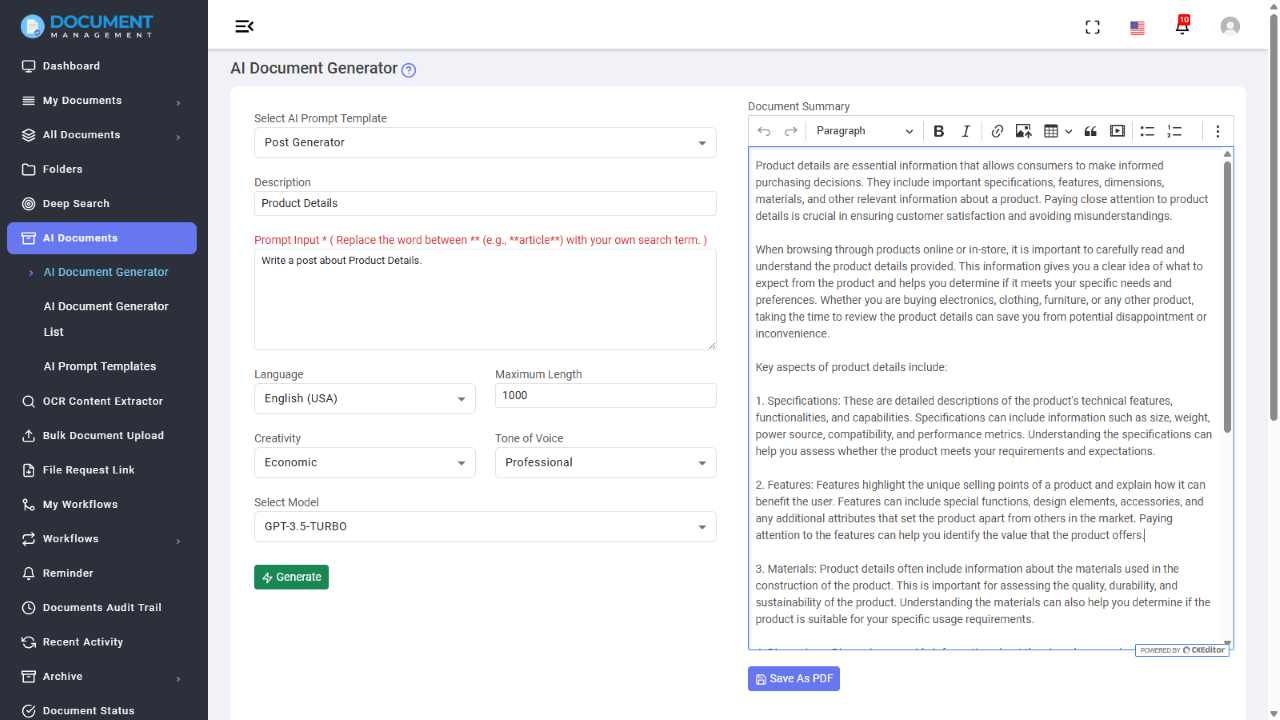Open the Select AI Prompt Template dropdown
1280x720 pixels.
click(484, 142)
